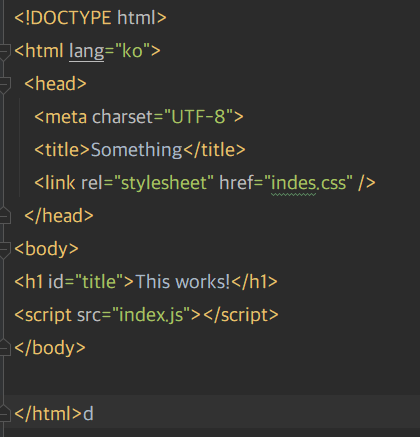Click the "UTF-8" charset value
The width and height of the screenshot is (420, 437).
198,117
